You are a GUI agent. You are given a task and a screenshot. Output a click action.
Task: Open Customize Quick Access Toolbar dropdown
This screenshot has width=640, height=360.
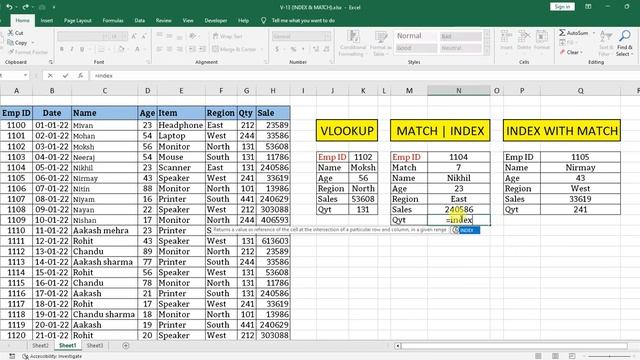(x=54, y=7)
